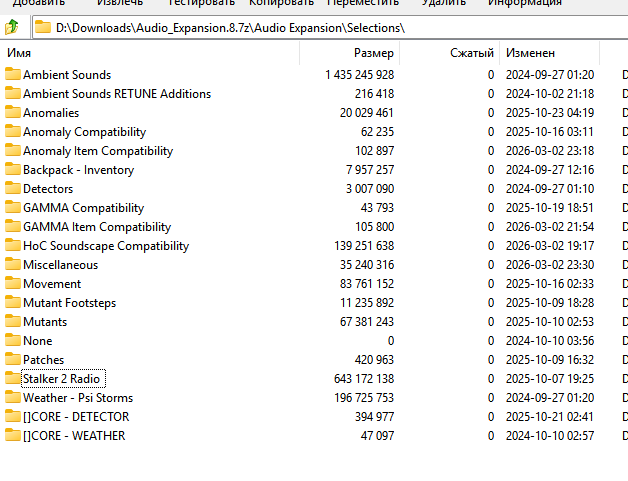
Task: Select the []CORE - WEATHER folder icon
Action: click(x=13, y=435)
